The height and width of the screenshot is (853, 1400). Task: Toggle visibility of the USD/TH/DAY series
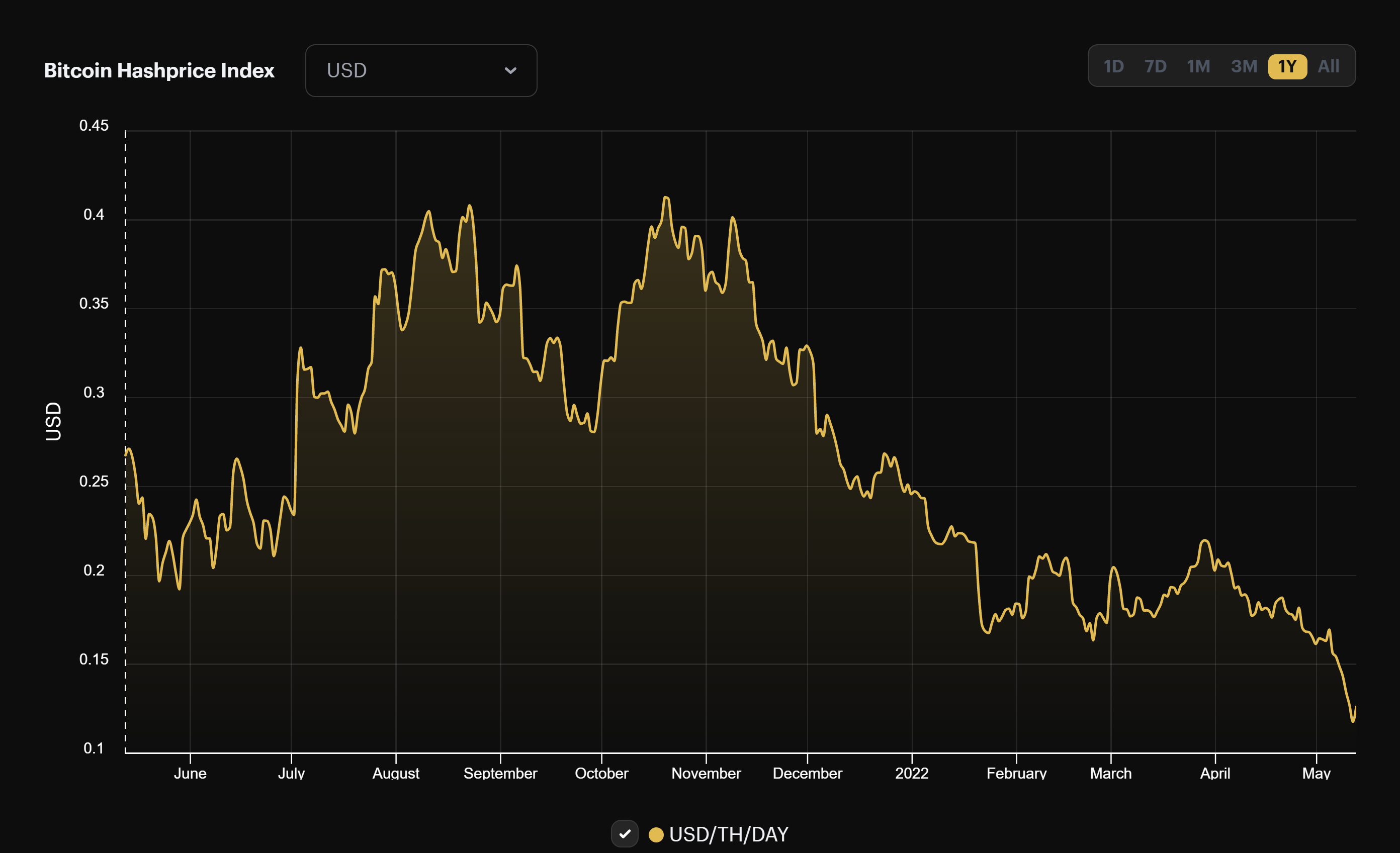(625, 834)
